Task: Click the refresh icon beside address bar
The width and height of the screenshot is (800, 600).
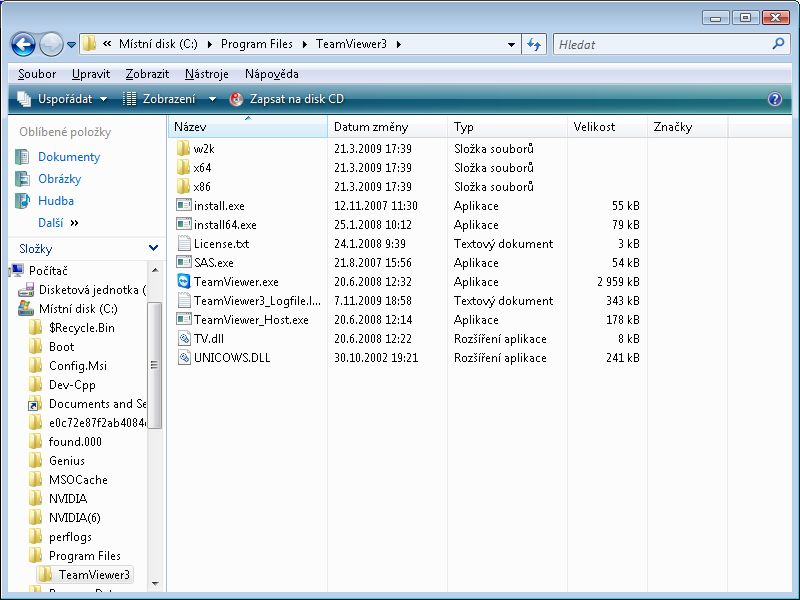Action: pyautogui.click(x=534, y=45)
